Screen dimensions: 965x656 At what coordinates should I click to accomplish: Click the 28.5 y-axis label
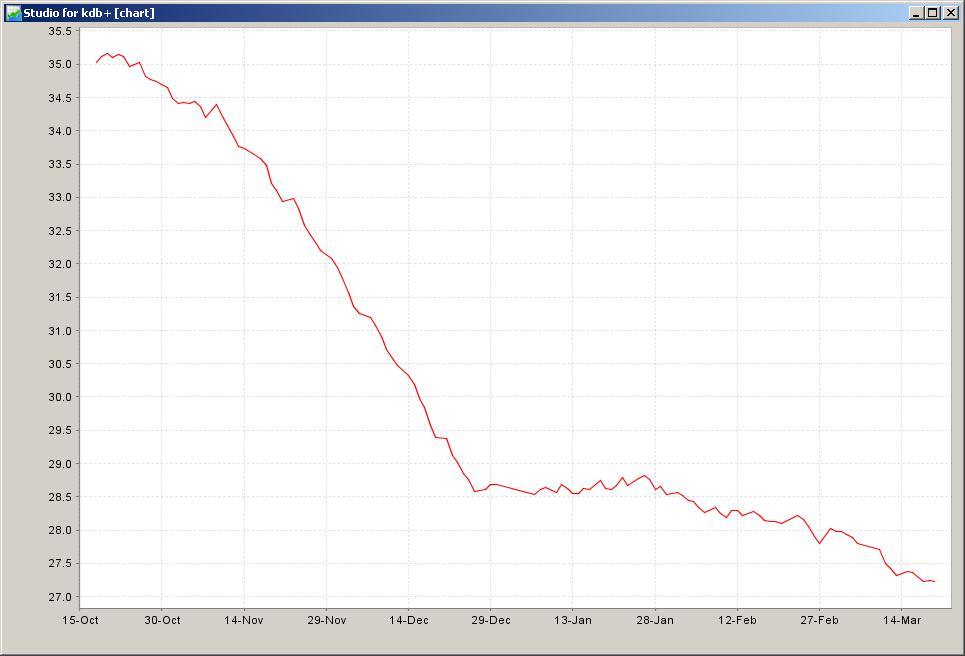[60, 497]
